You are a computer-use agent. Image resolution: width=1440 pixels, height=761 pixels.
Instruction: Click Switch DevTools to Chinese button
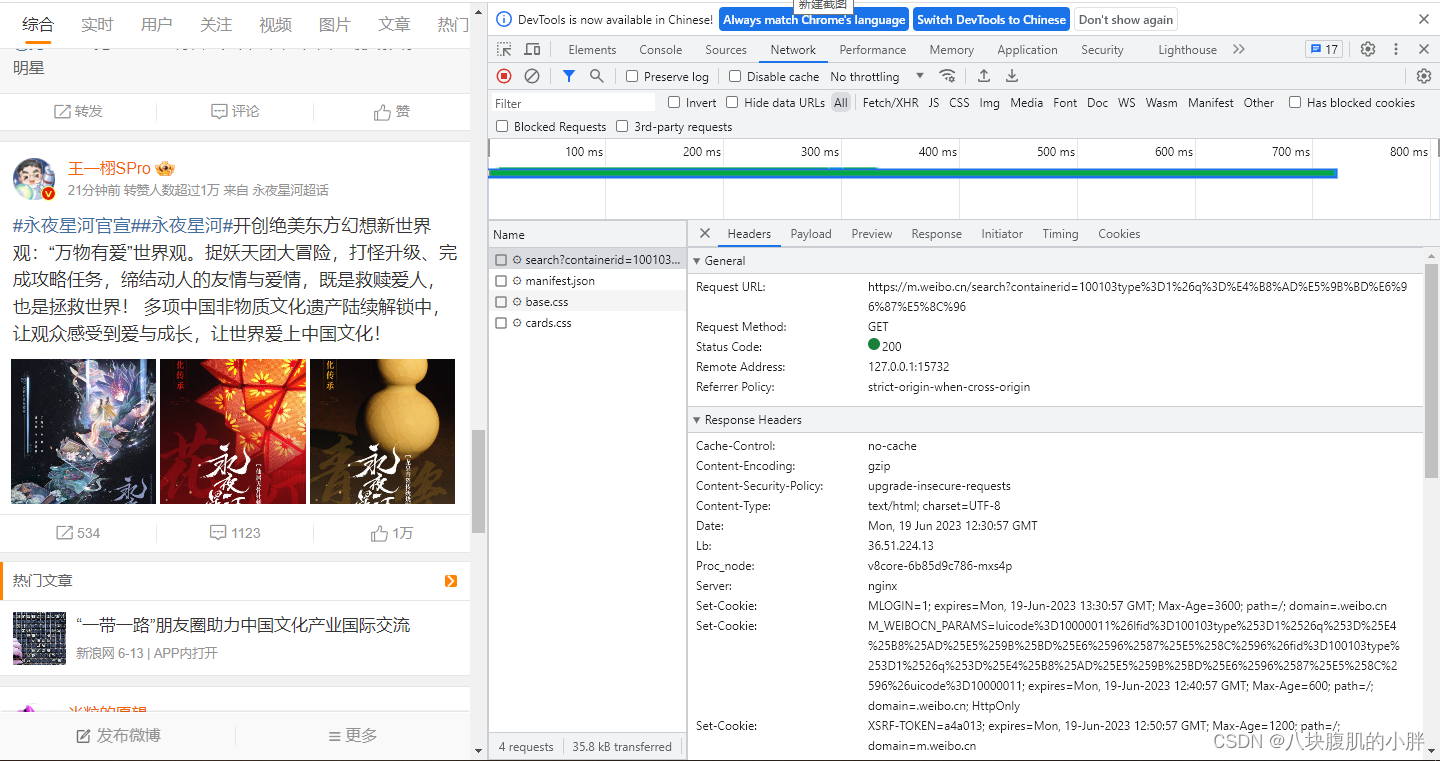(991, 19)
